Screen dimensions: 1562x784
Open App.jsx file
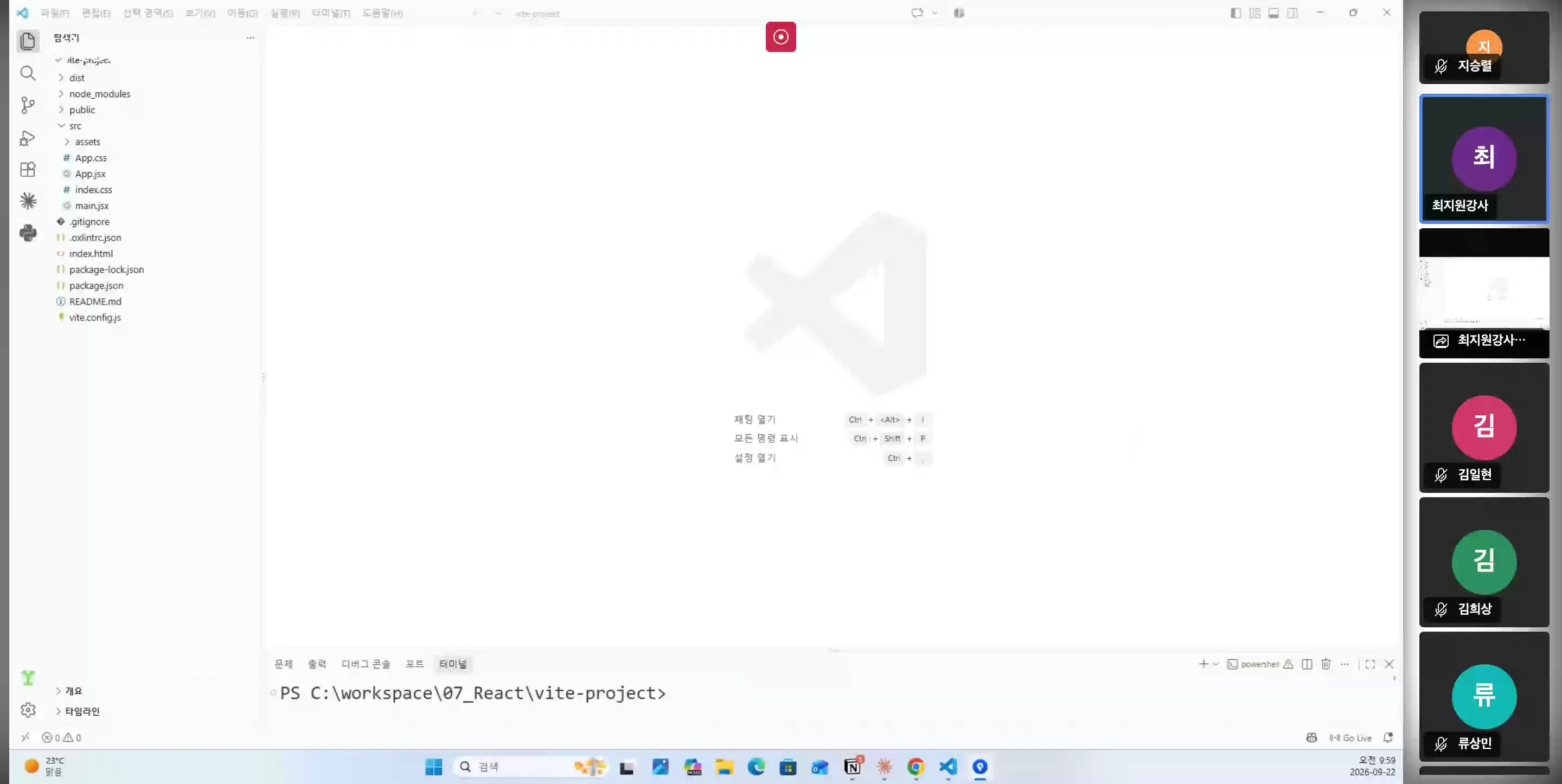tap(89, 173)
